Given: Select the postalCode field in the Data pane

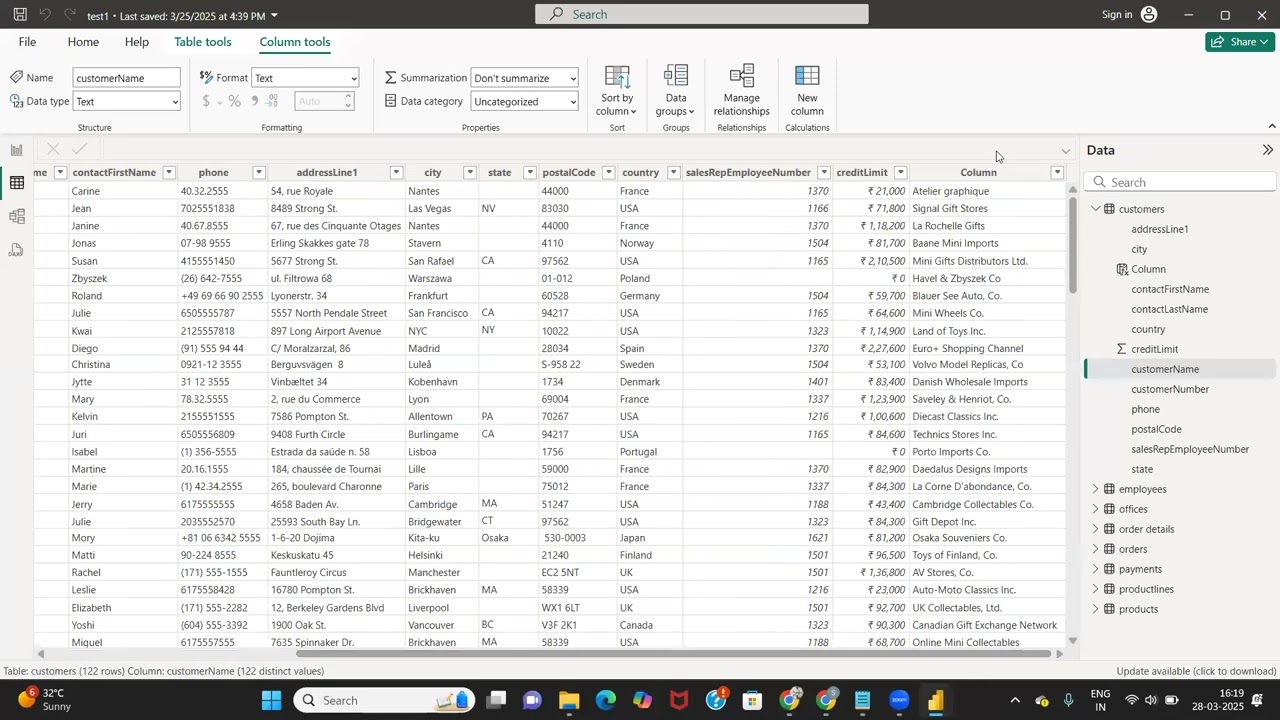Looking at the screenshot, I should pyautogui.click(x=1156, y=429).
